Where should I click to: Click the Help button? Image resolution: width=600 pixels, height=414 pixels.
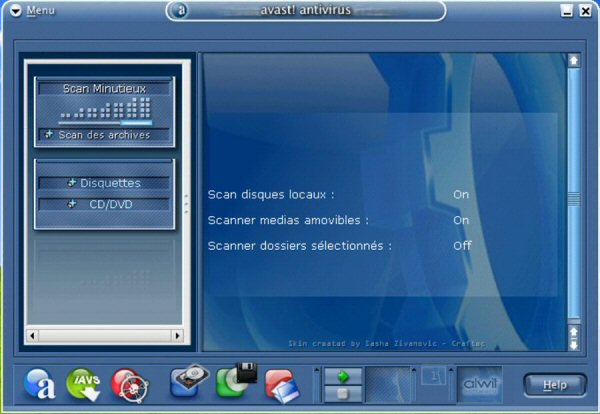point(555,385)
